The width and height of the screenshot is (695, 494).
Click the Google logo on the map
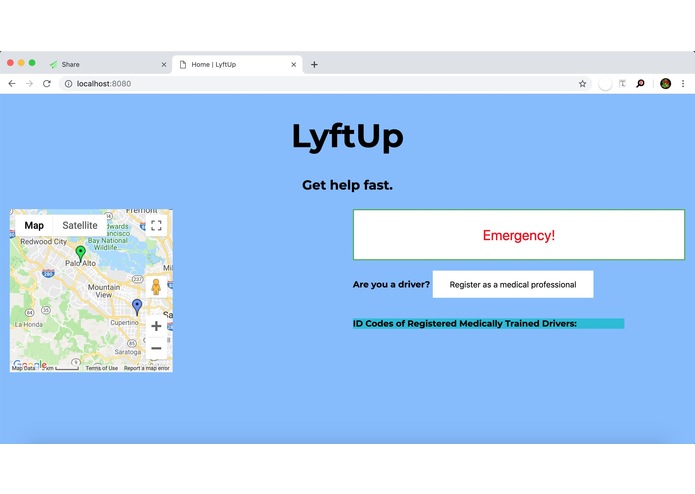click(30, 364)
